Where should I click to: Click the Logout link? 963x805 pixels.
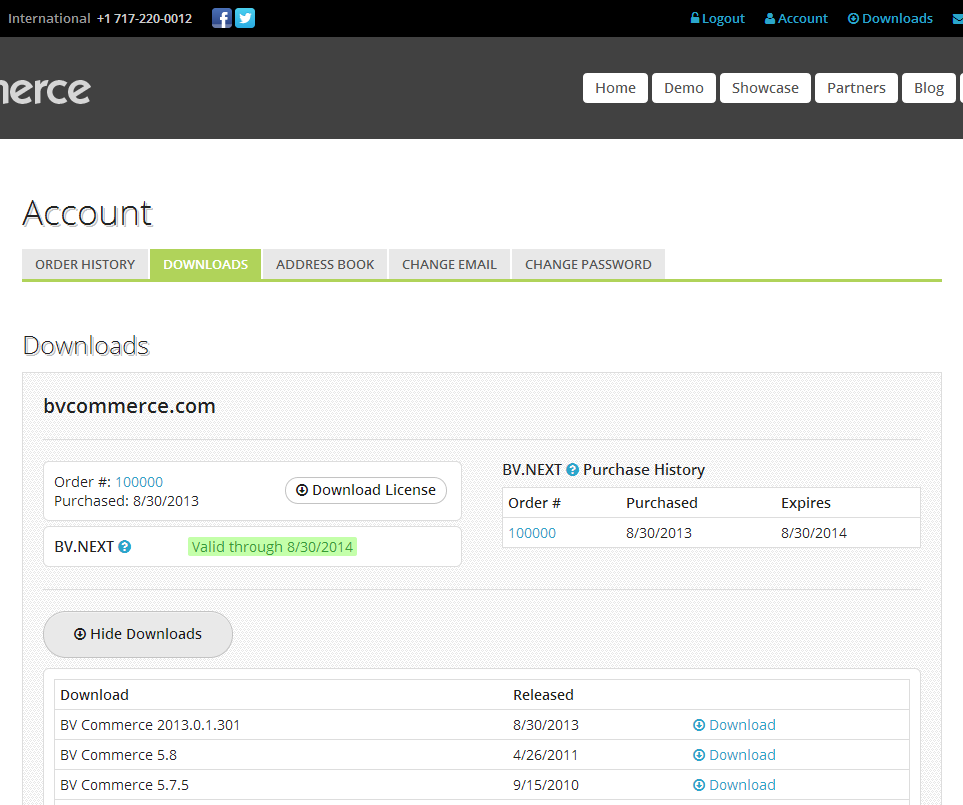717,18
